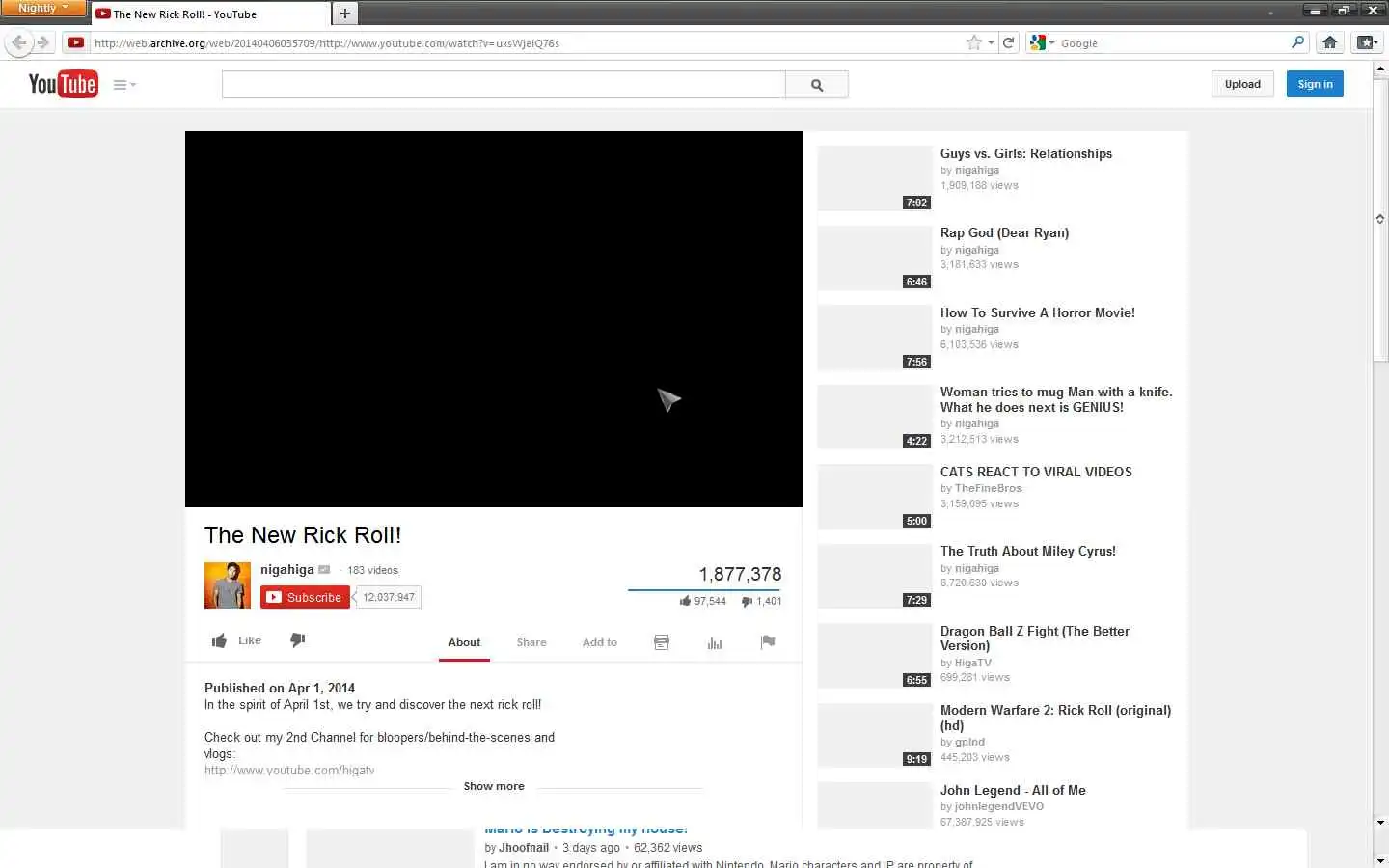Open thumbnail with 6:46 duration
This screenshot has width=1389, height=868.
click(x=875, y=258)
